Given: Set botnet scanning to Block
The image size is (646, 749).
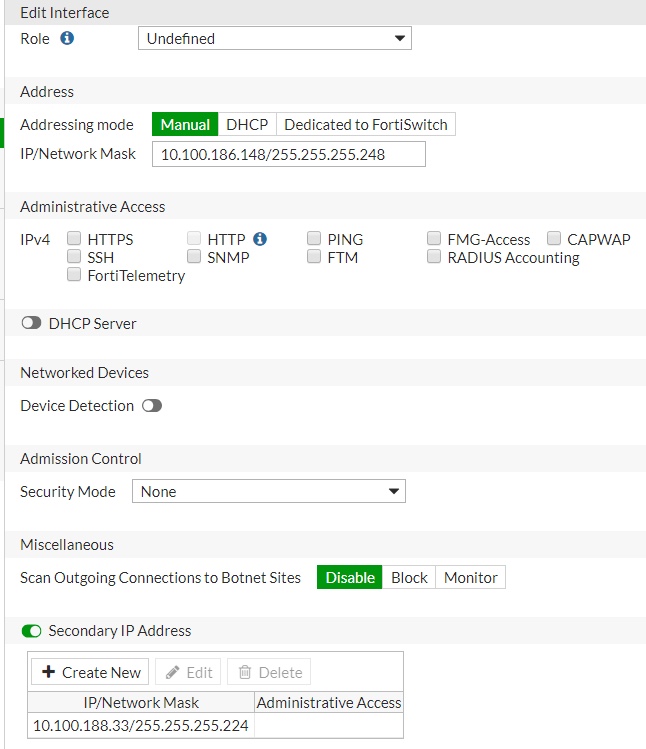Looking at the screenshot, I should tap(409, 578).
